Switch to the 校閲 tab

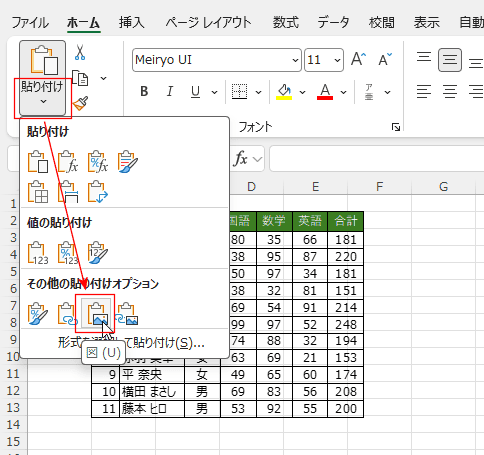click(382, 23)
